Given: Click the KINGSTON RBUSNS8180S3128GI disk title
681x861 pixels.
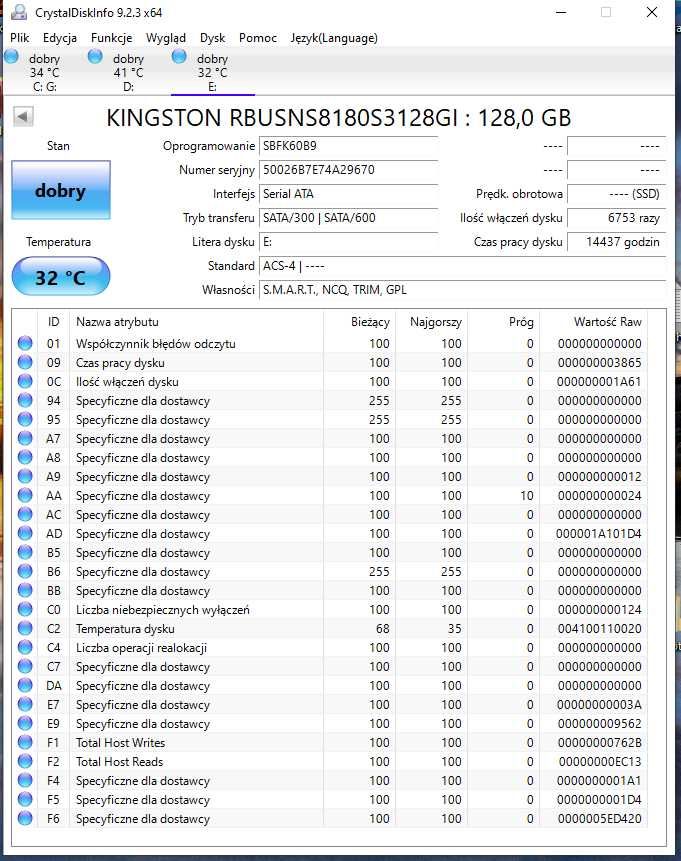Looking at the screenshot, I should [x=338, y=118].
